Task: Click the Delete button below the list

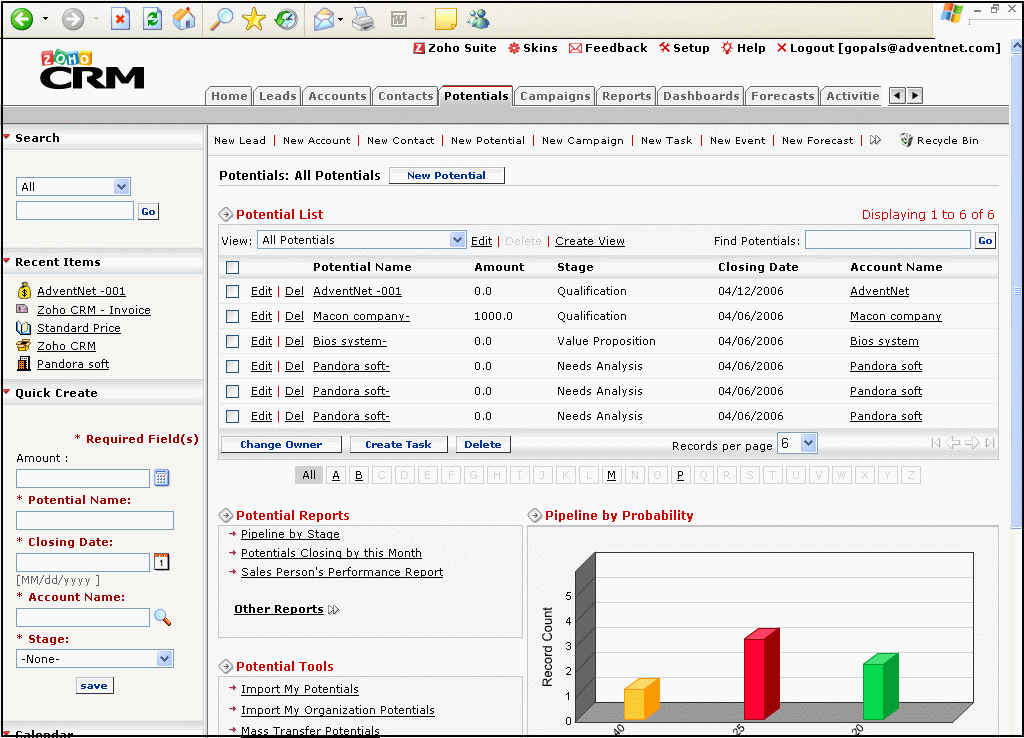Action: (483, 445)
